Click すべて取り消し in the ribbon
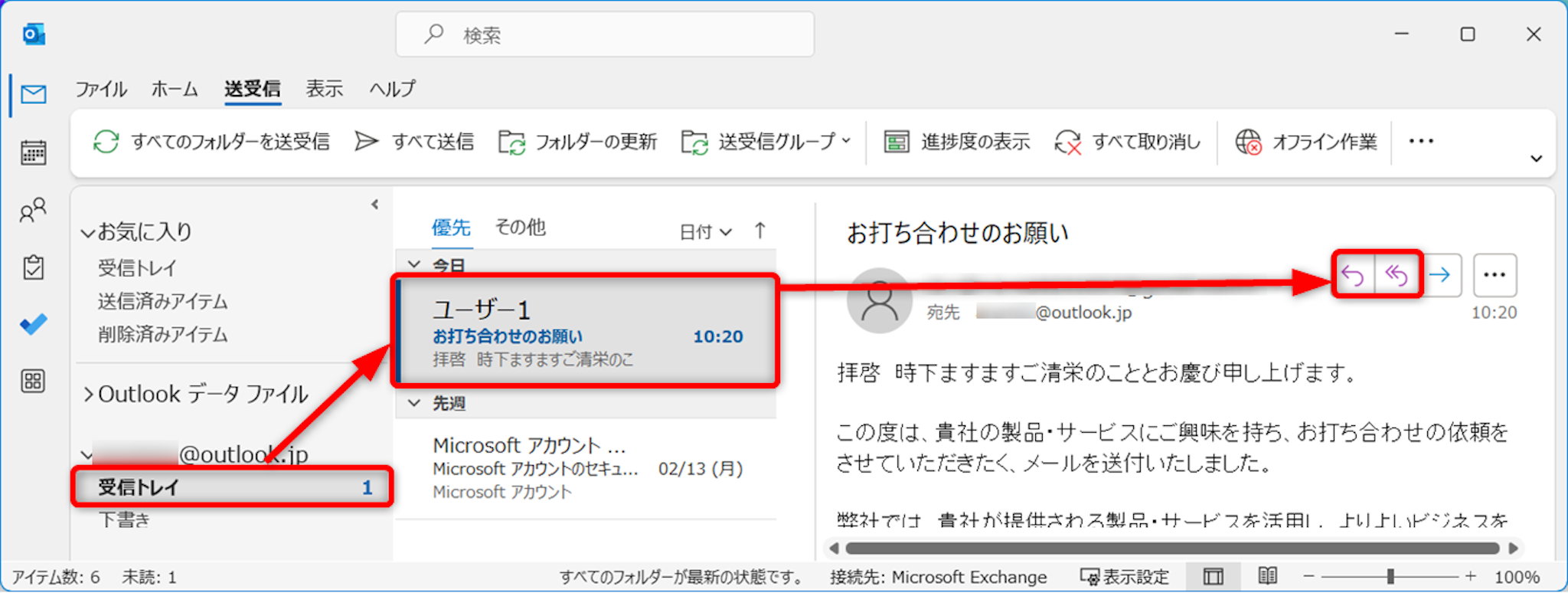Screen dimensions: 1568x593 pos(1127,142)
